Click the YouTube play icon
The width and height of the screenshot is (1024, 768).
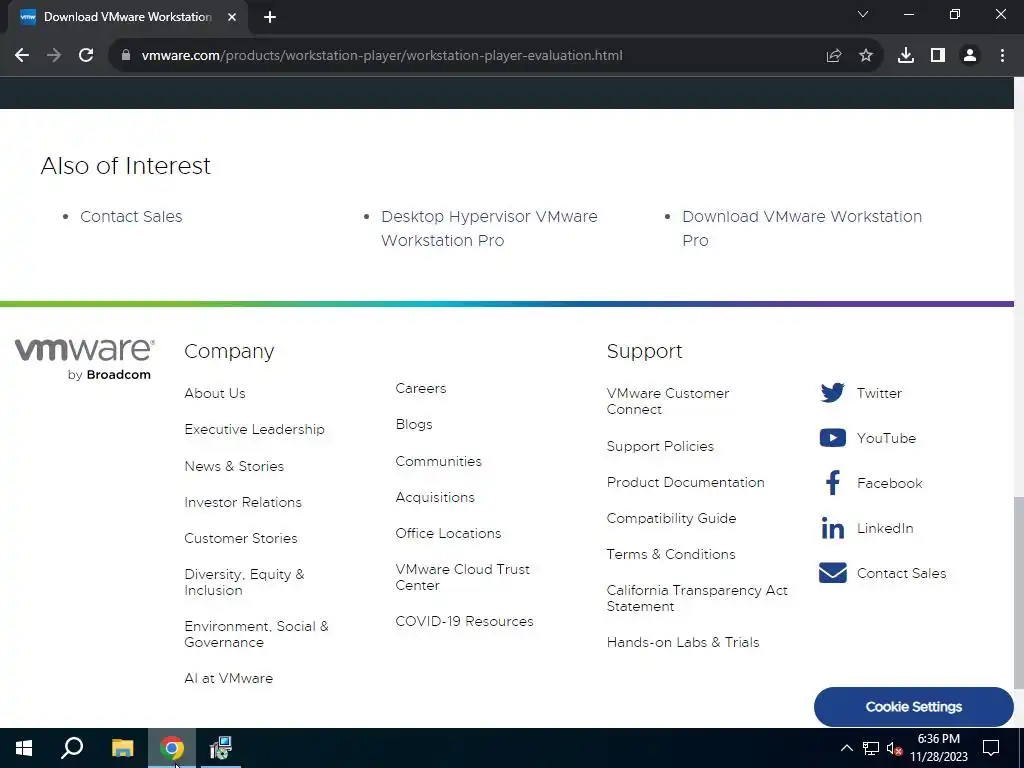tap(833, 438)
